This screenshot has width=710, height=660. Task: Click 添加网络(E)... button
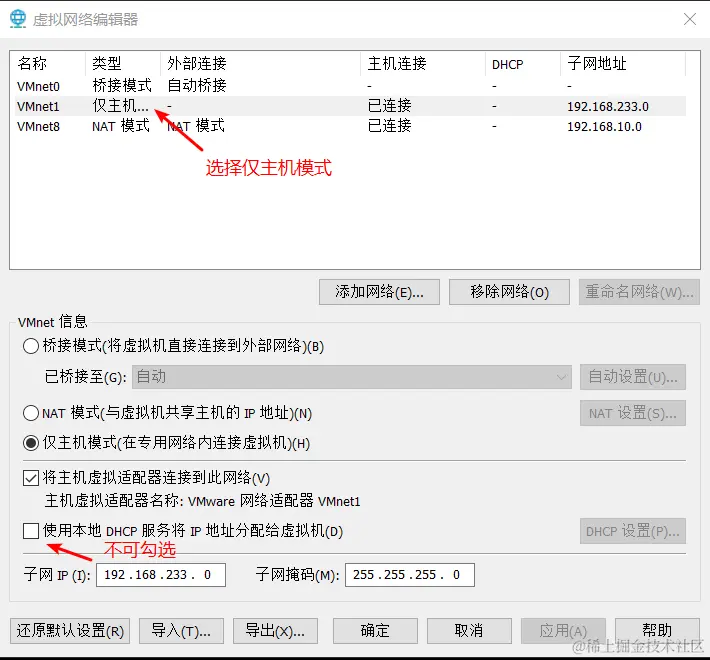[x=379, y=292]
